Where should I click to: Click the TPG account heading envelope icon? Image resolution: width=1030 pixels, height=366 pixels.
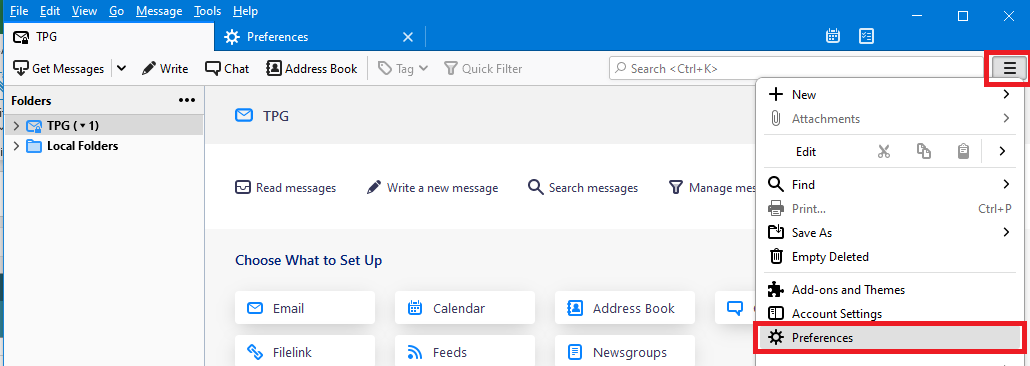(244, 116)
